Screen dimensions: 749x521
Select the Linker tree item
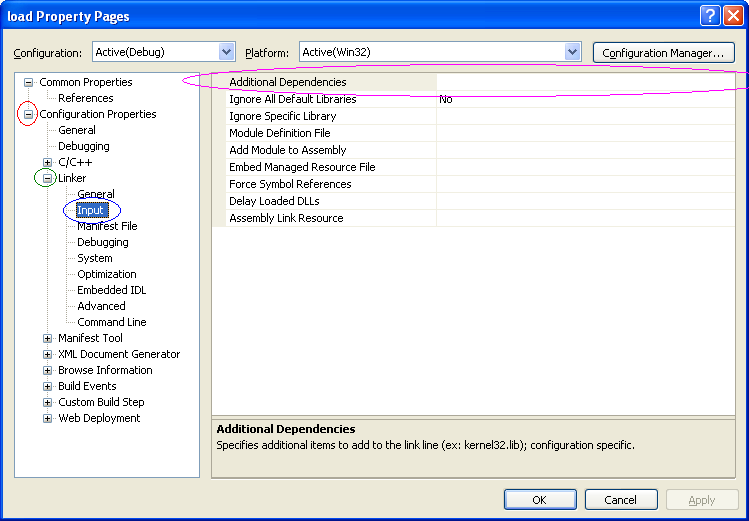coord(72,178)
